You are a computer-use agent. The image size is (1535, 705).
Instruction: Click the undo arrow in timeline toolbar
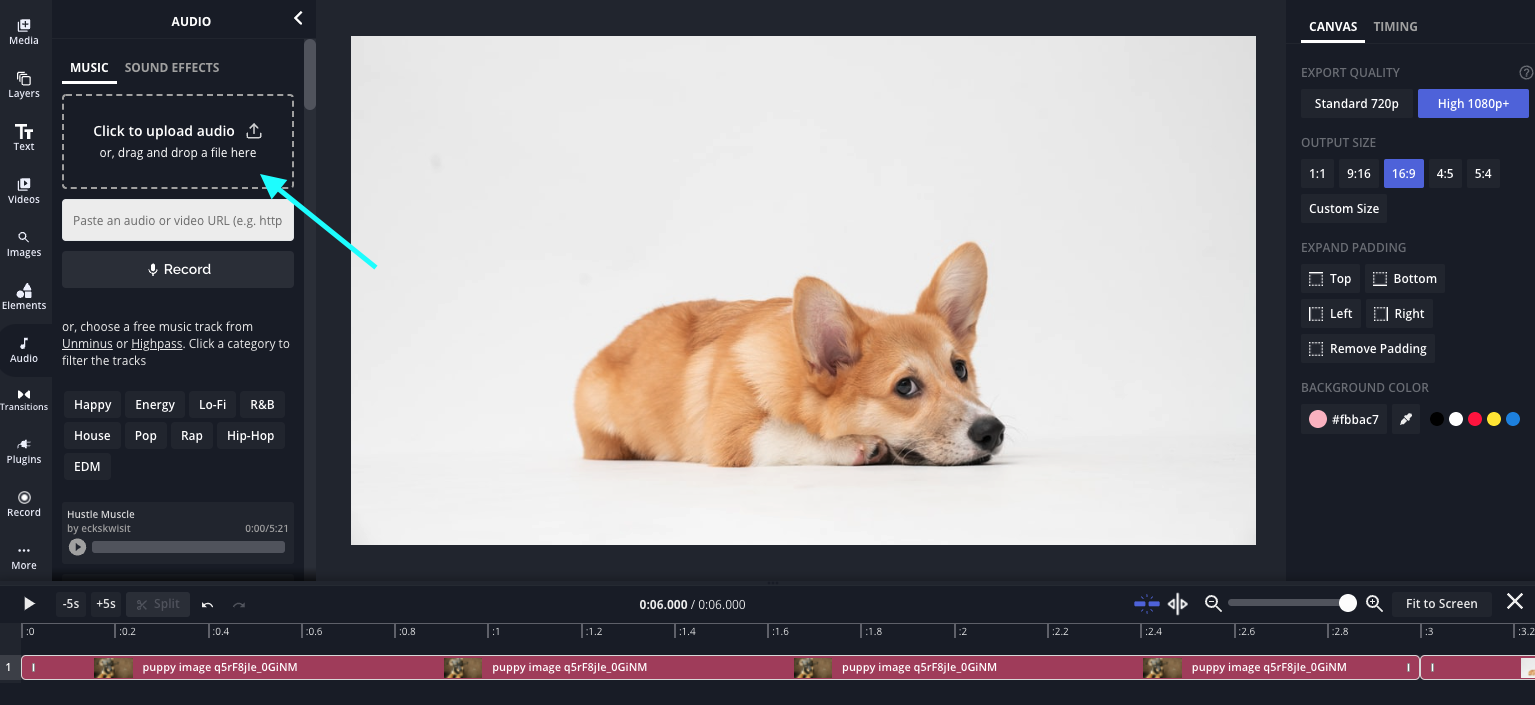(x=207, y=604)
